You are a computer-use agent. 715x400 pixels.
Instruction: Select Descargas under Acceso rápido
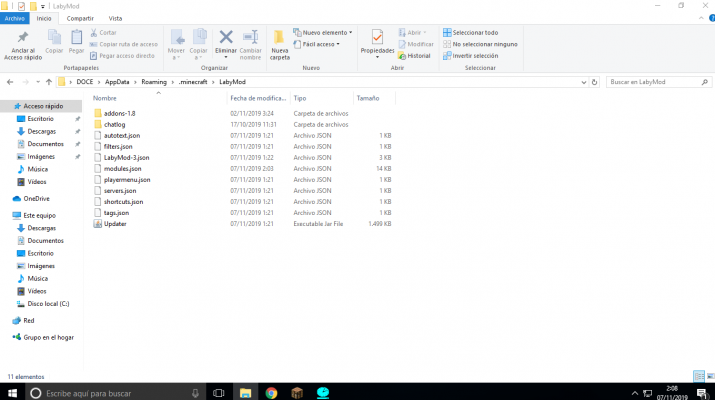[x=41, y=131]
